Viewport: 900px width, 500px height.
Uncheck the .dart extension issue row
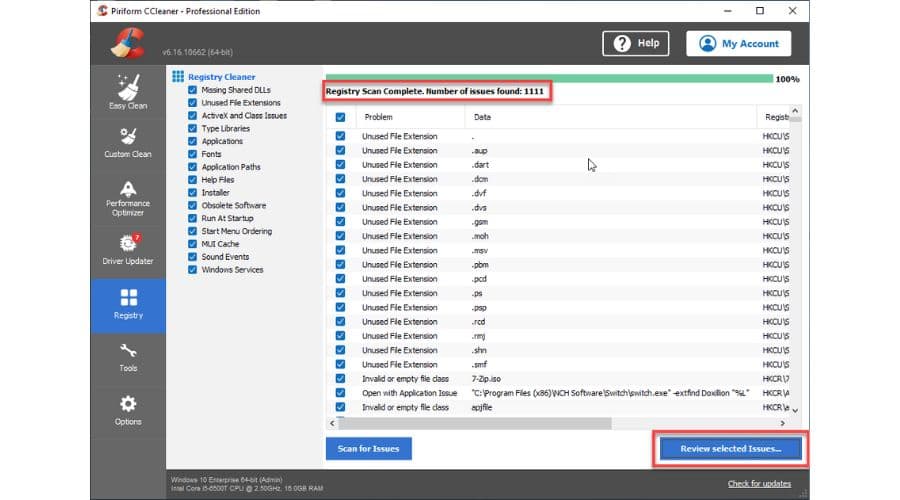point(340,165)
